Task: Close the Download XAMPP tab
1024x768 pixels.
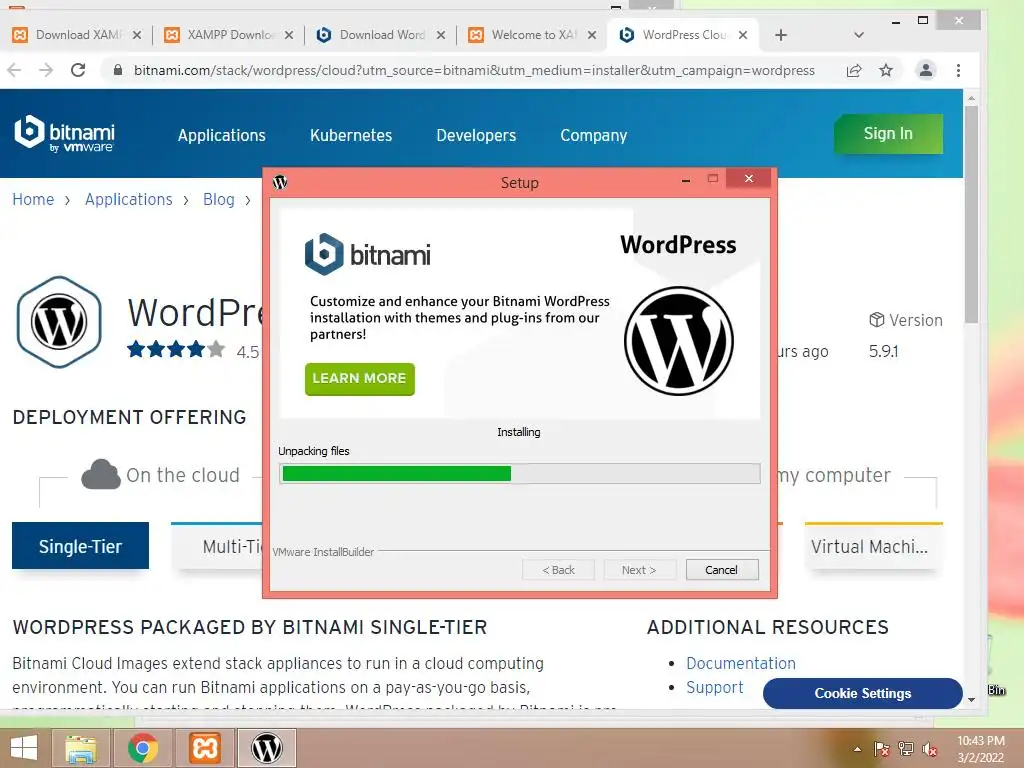Action: pos(136,35)
